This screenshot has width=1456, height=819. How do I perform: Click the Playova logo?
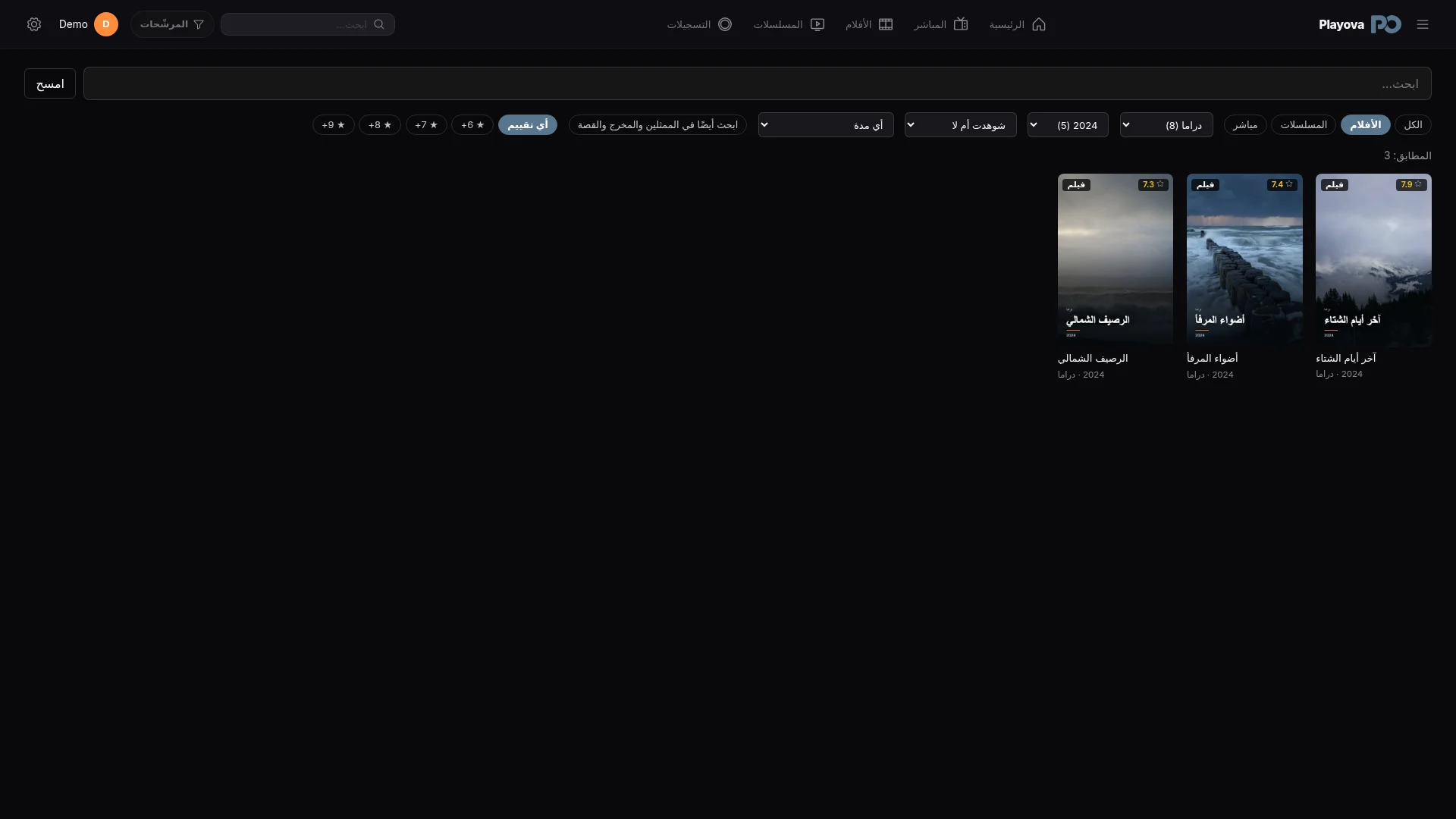tap(1360, 24)
